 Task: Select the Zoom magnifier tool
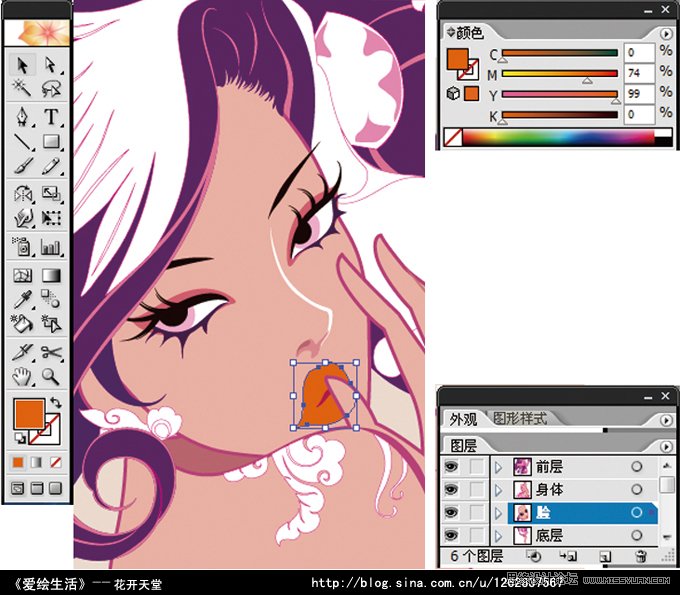click(51, 376)
